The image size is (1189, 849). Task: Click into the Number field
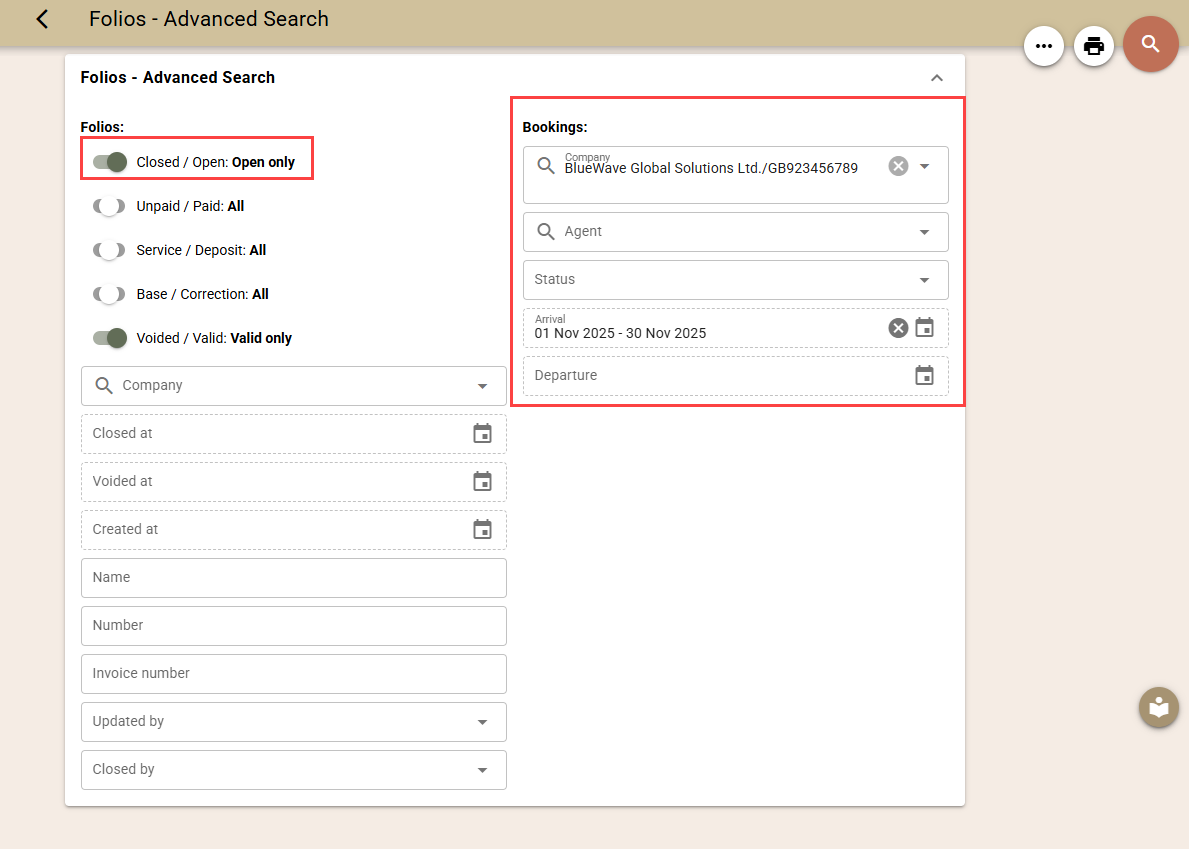coord(293,625)
